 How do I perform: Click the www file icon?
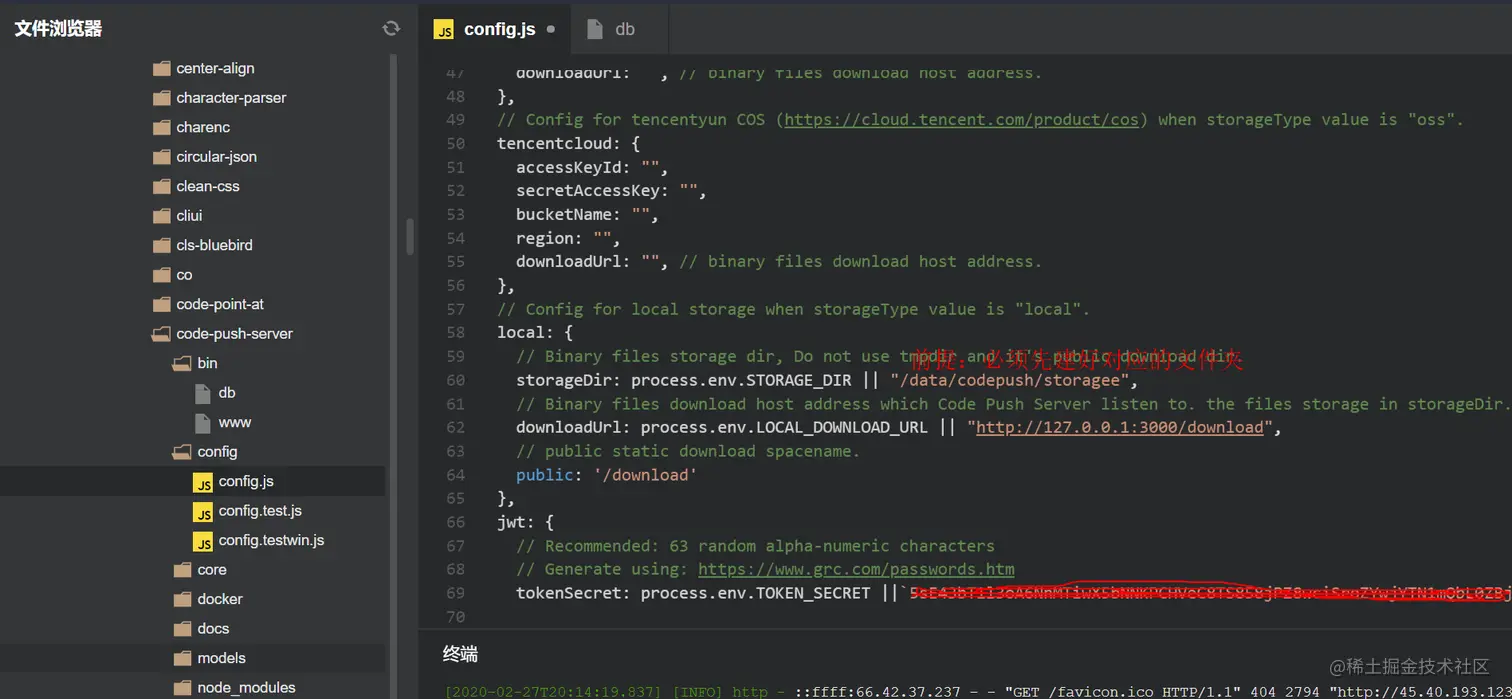coord(203,422)
